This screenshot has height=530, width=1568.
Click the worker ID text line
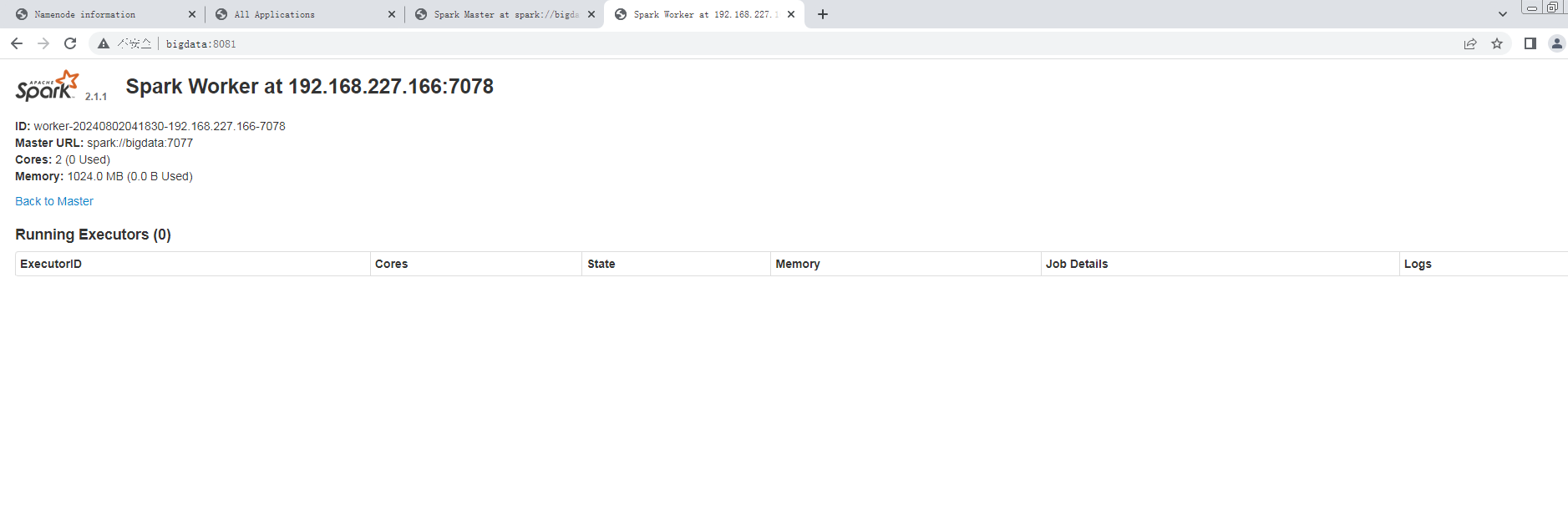click(150, 126)
